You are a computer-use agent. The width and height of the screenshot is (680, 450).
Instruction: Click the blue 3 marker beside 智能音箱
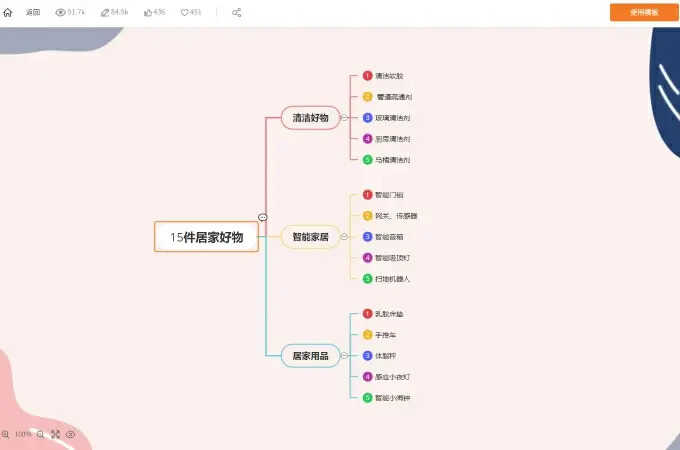(x=367, y=237)
